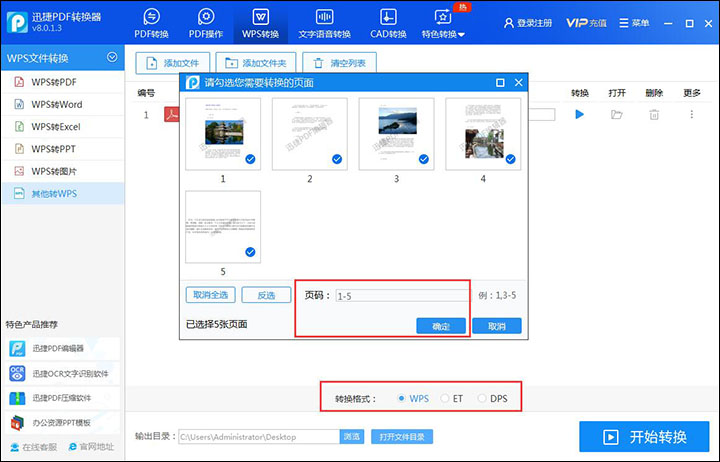Click the trash delete icon in file row

(x=654, y=114)
